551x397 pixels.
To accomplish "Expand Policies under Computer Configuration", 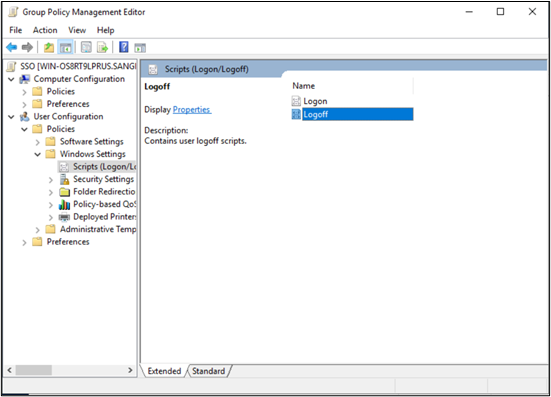I will point(24,92).
